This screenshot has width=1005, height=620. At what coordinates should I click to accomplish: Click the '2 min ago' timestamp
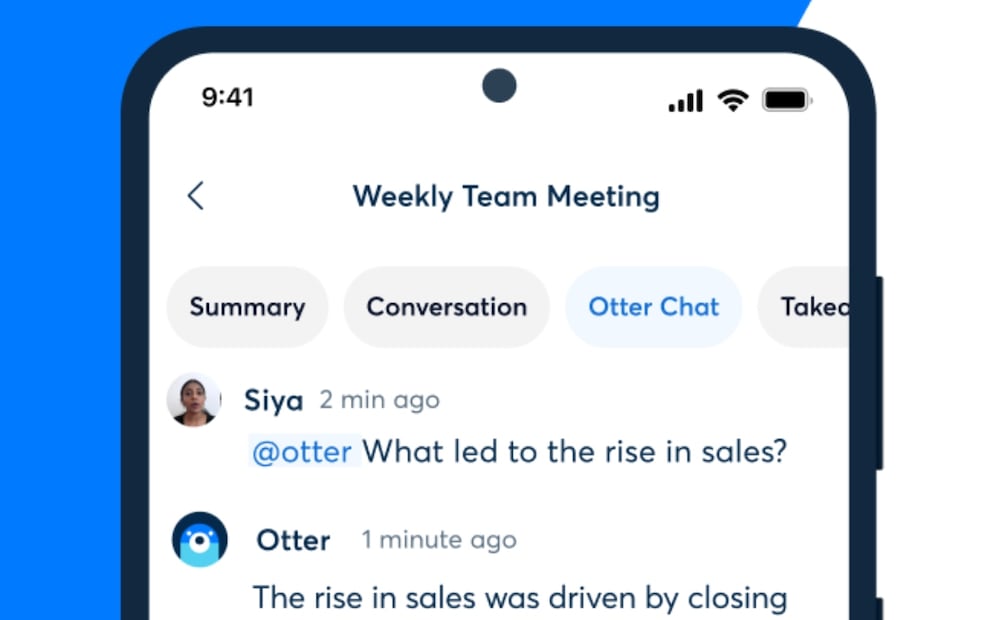click(379, 401)
